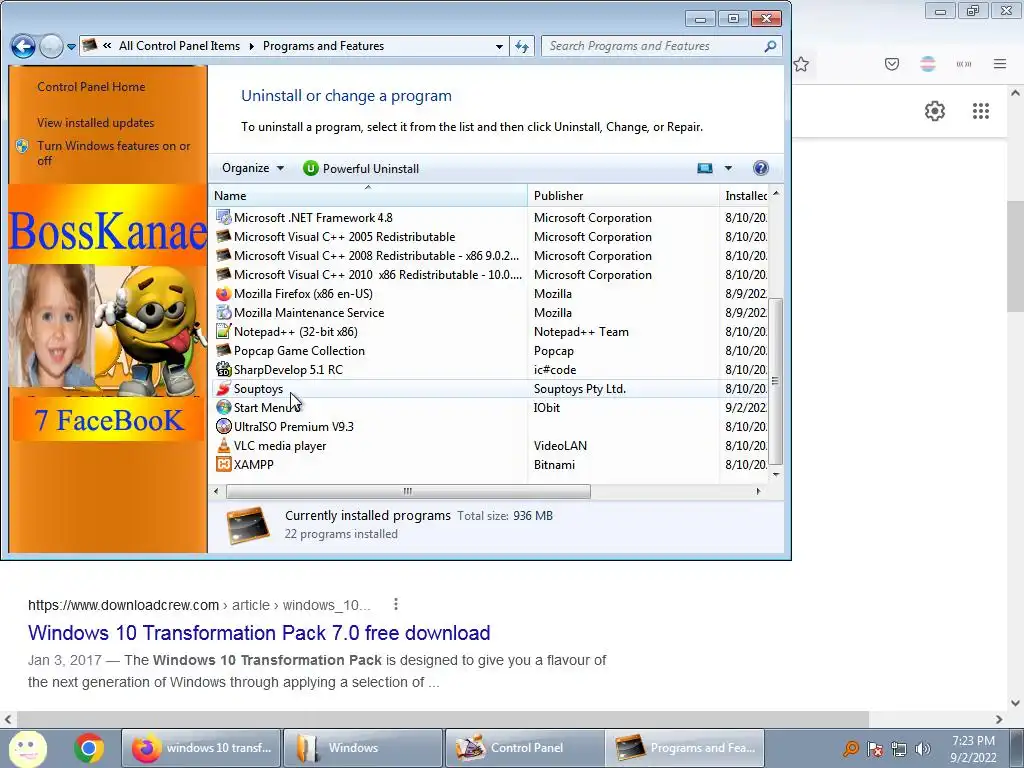Sort by the Installed On column header

click(x=744, y=196)
